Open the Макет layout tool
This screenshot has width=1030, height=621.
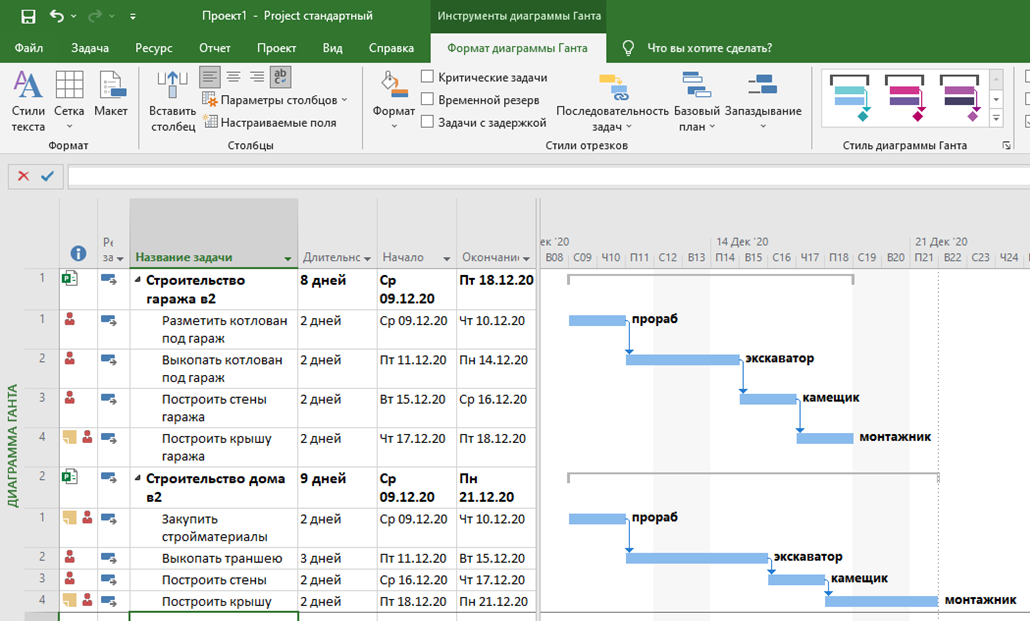[x=110, y=94]
